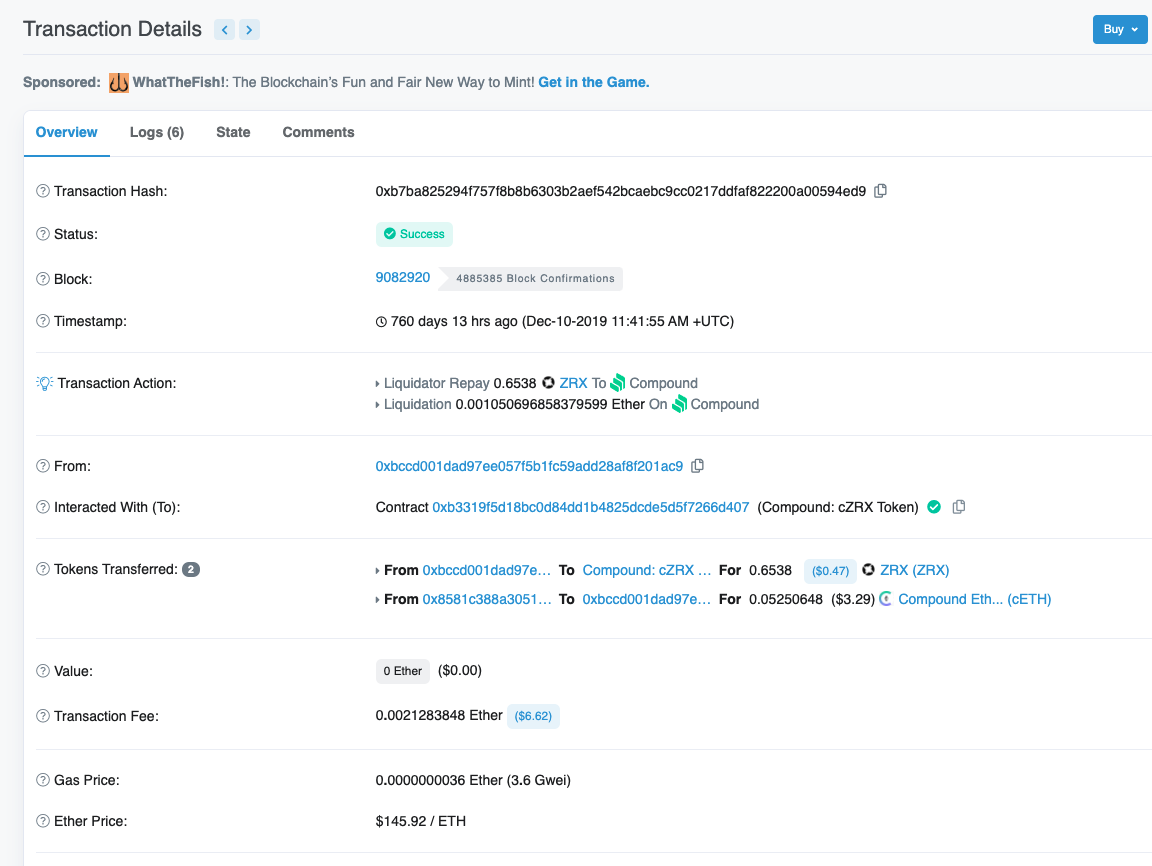Click help icon beside Timestamp
Screen dimensions: 1152x866
click(43, 321)
